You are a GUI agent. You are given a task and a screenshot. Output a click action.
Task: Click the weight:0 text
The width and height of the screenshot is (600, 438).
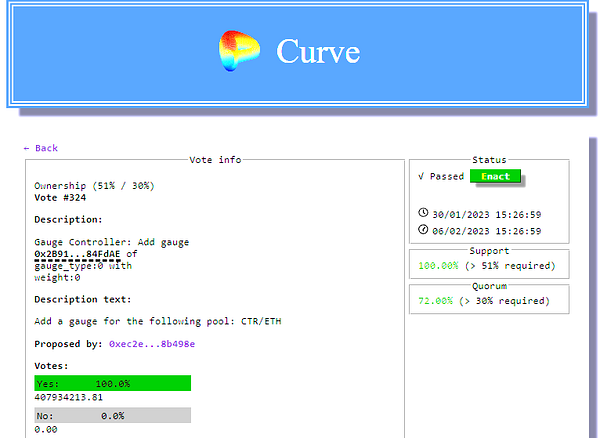57,278
